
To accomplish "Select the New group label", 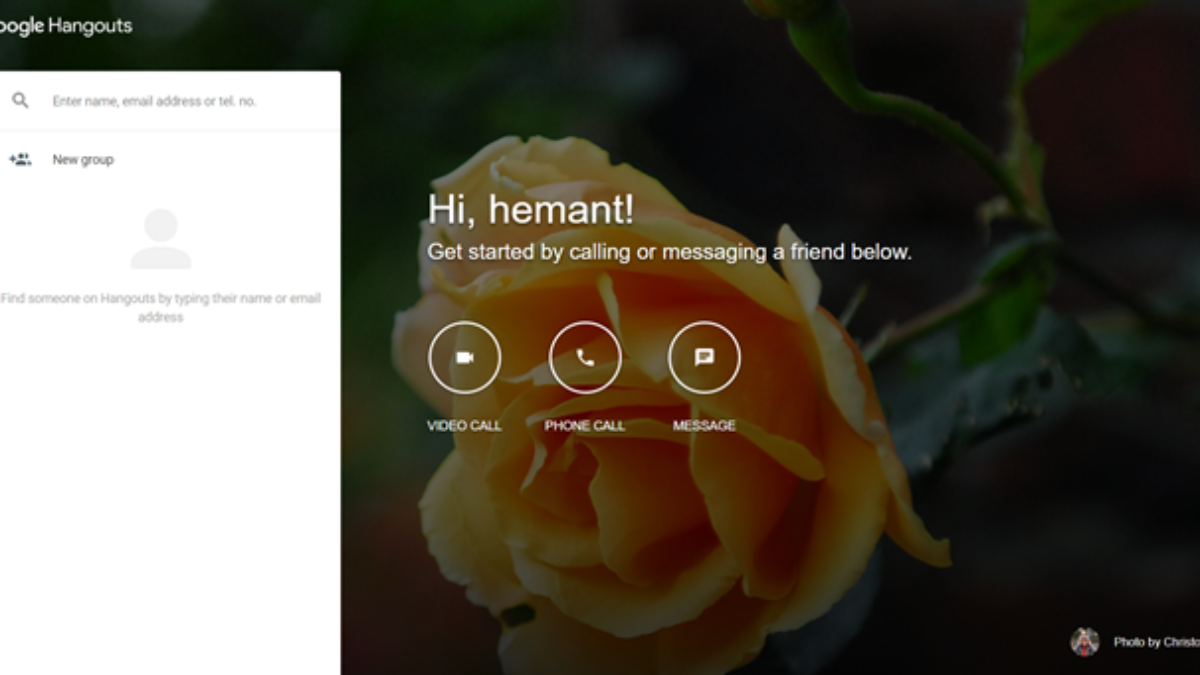I will 83,160.
